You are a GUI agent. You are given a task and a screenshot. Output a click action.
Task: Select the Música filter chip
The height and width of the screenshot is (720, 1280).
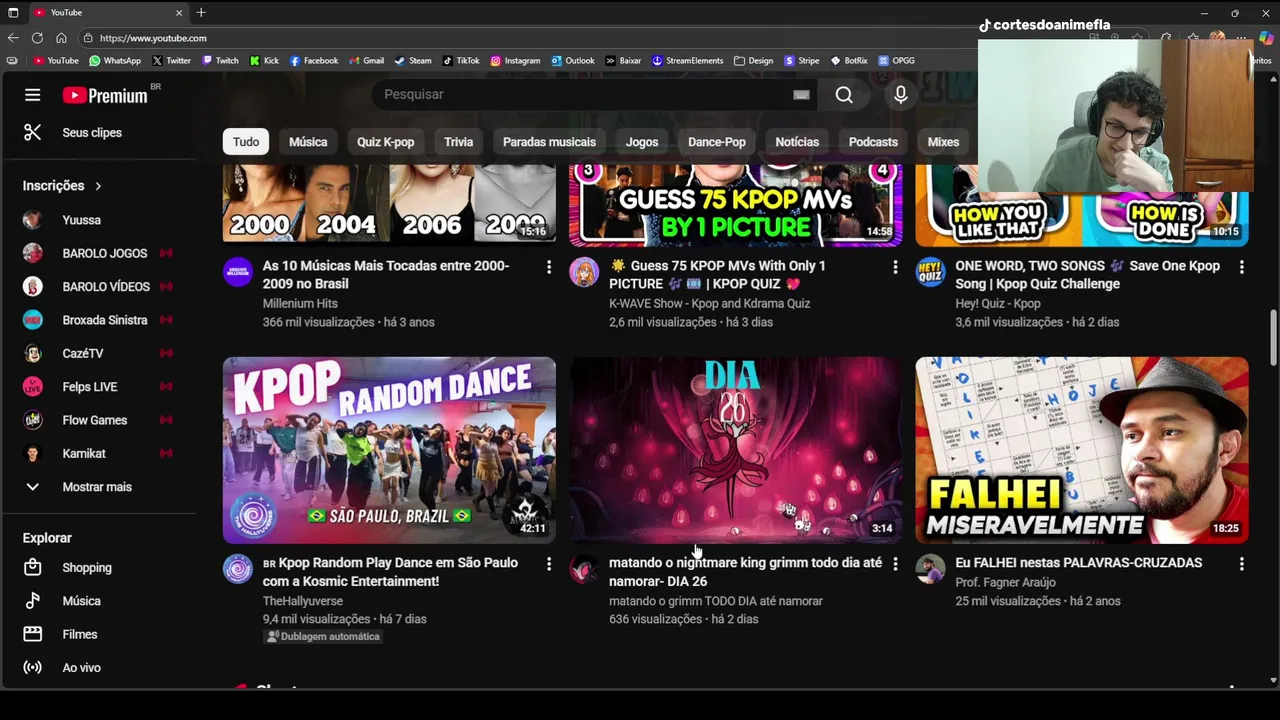[x=308, y=142]
